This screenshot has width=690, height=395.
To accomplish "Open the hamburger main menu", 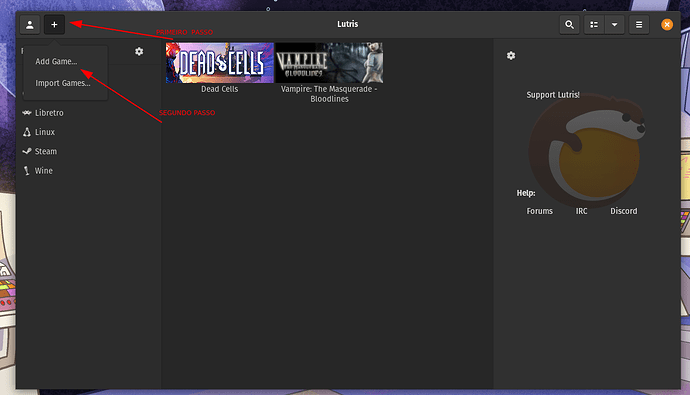I will (639, 25).
